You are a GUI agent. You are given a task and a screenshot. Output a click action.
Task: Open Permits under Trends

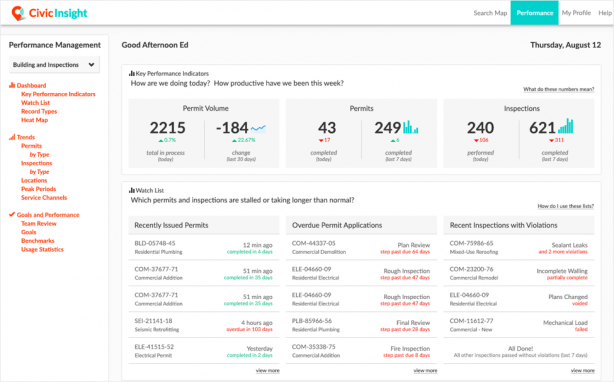click(x=31, y=146)
